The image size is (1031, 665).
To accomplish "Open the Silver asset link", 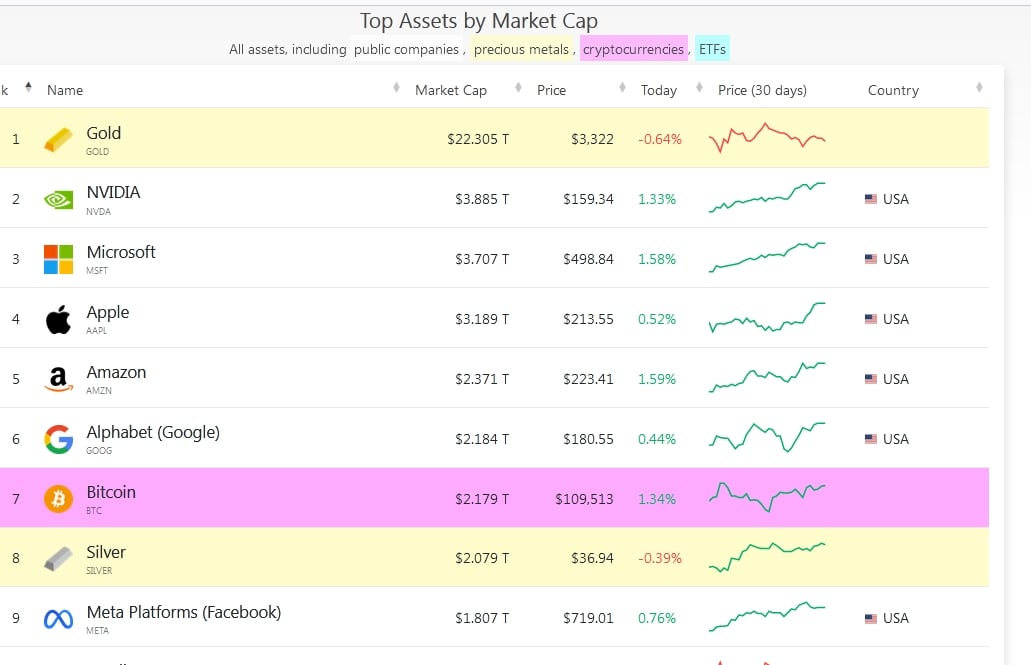I will [106, 552].
